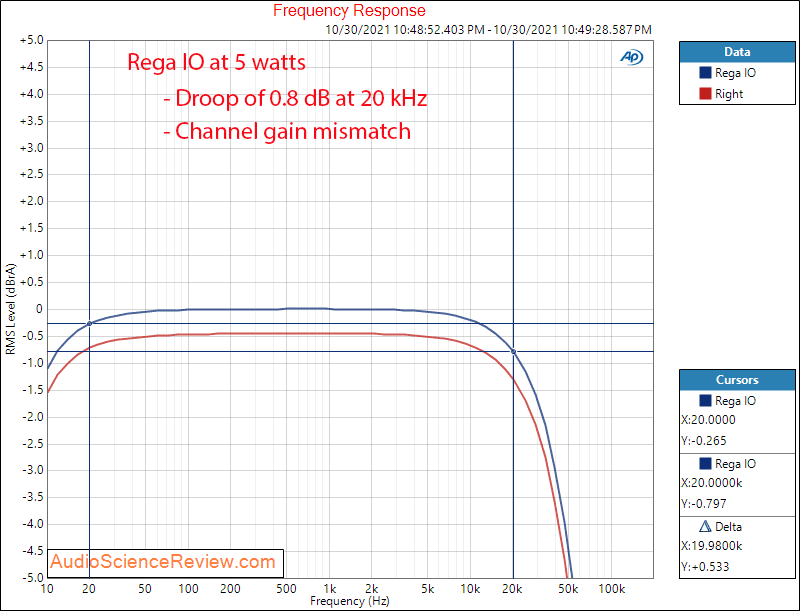Click the Y:-0.797 cursor value
This screenshot has width=800, height=611.
[x=704, y=504]
